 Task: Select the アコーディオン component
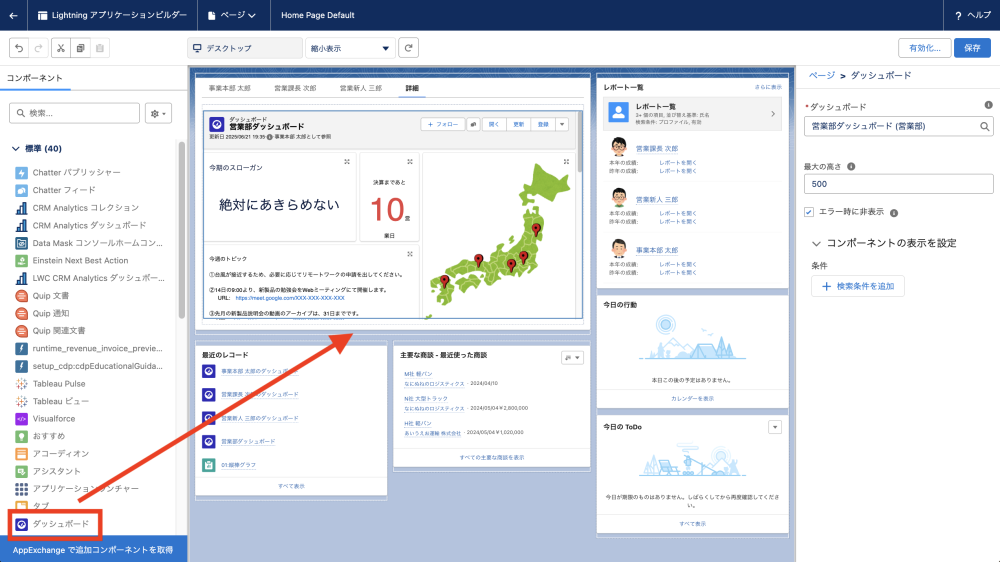61,454
